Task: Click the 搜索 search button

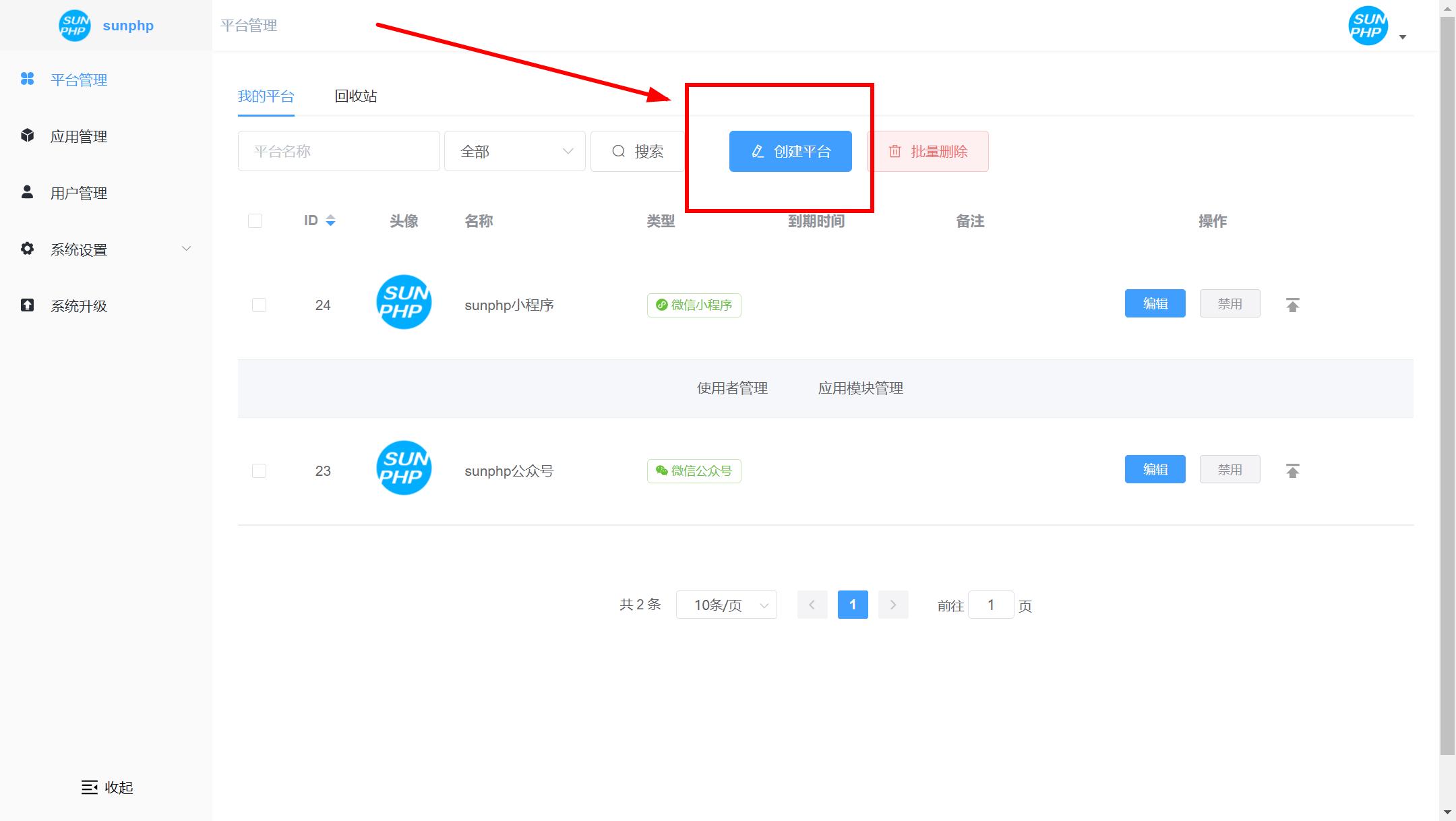Action: click(x=638, y=151)
